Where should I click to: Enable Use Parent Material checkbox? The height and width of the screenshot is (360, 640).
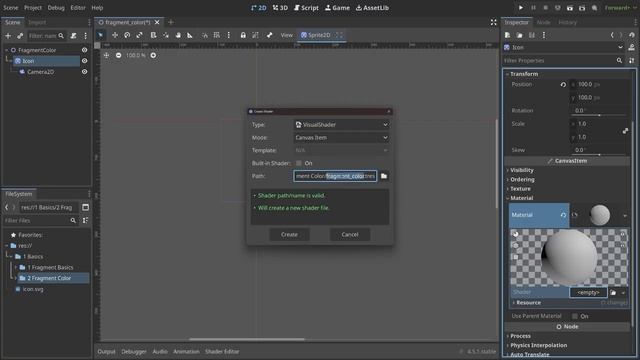tap(575, 316)
